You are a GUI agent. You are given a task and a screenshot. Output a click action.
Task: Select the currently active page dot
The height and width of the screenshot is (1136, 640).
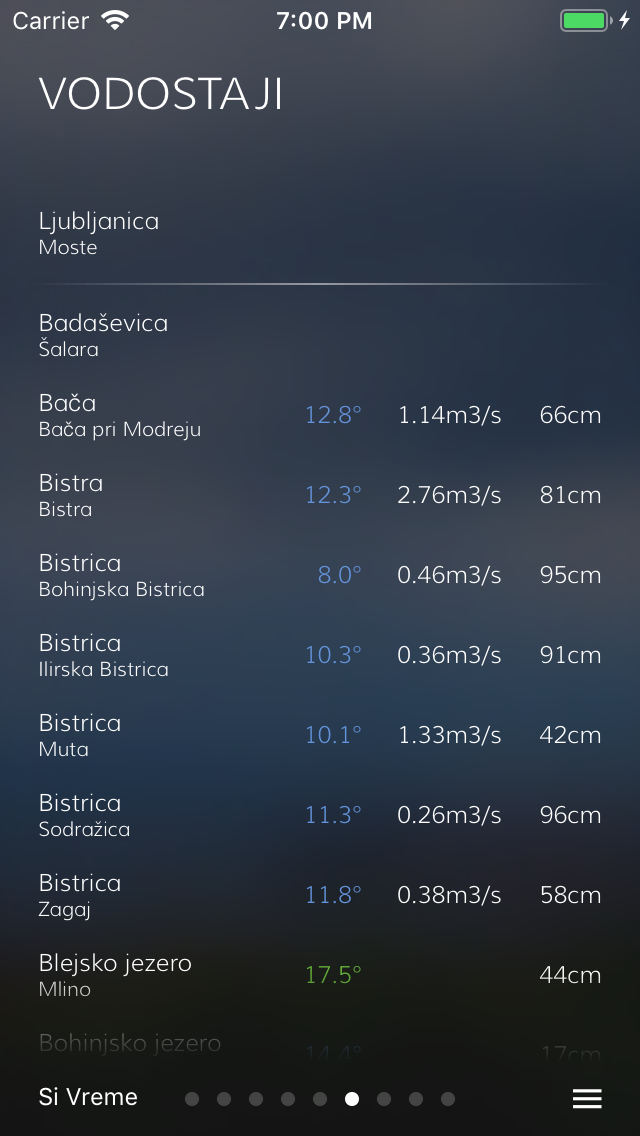click(x=352, y=1099)
